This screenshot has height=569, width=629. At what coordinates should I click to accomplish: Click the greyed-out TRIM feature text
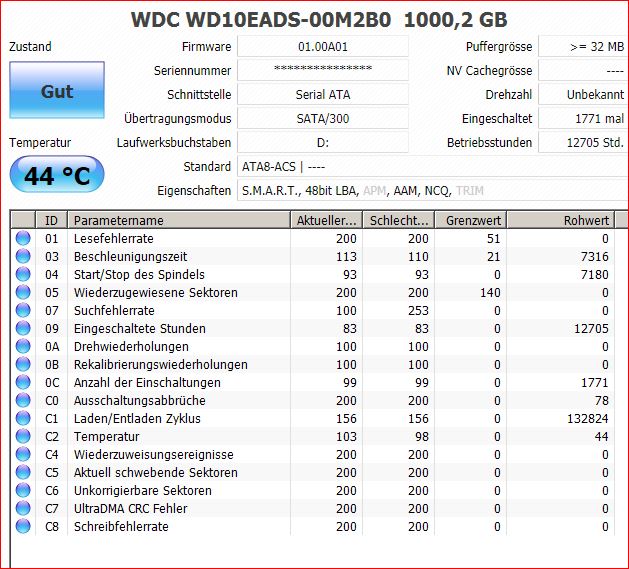[x=470, y=191]
